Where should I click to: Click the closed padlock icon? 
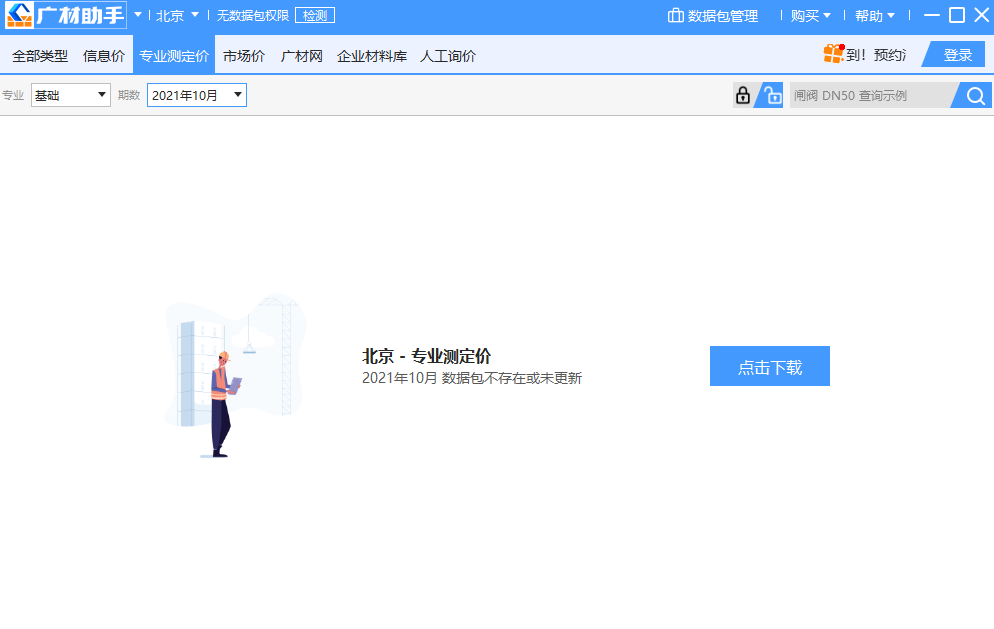(743, 95)
